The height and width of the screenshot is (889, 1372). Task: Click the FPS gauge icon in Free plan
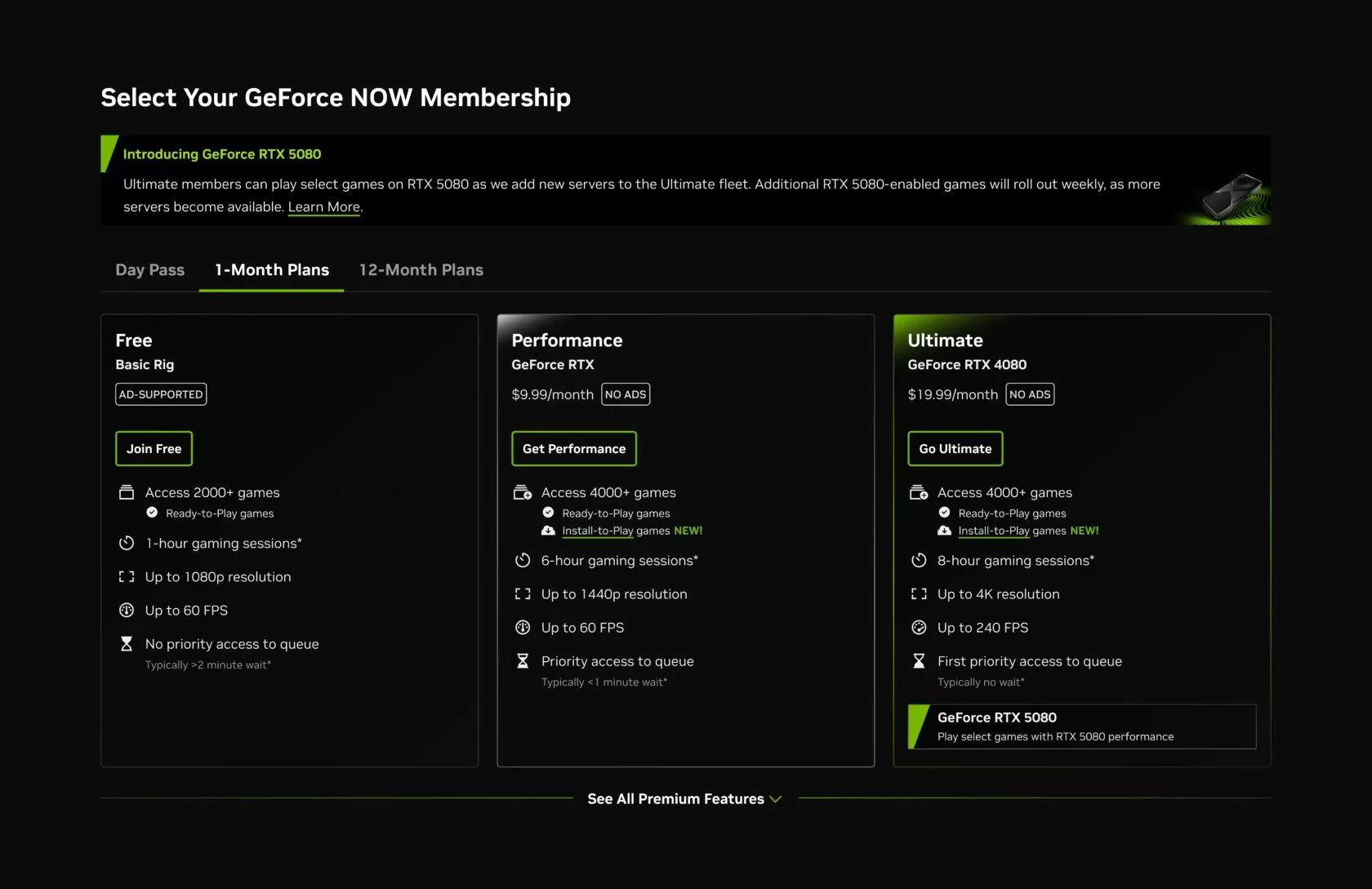(x=126, y=610)
